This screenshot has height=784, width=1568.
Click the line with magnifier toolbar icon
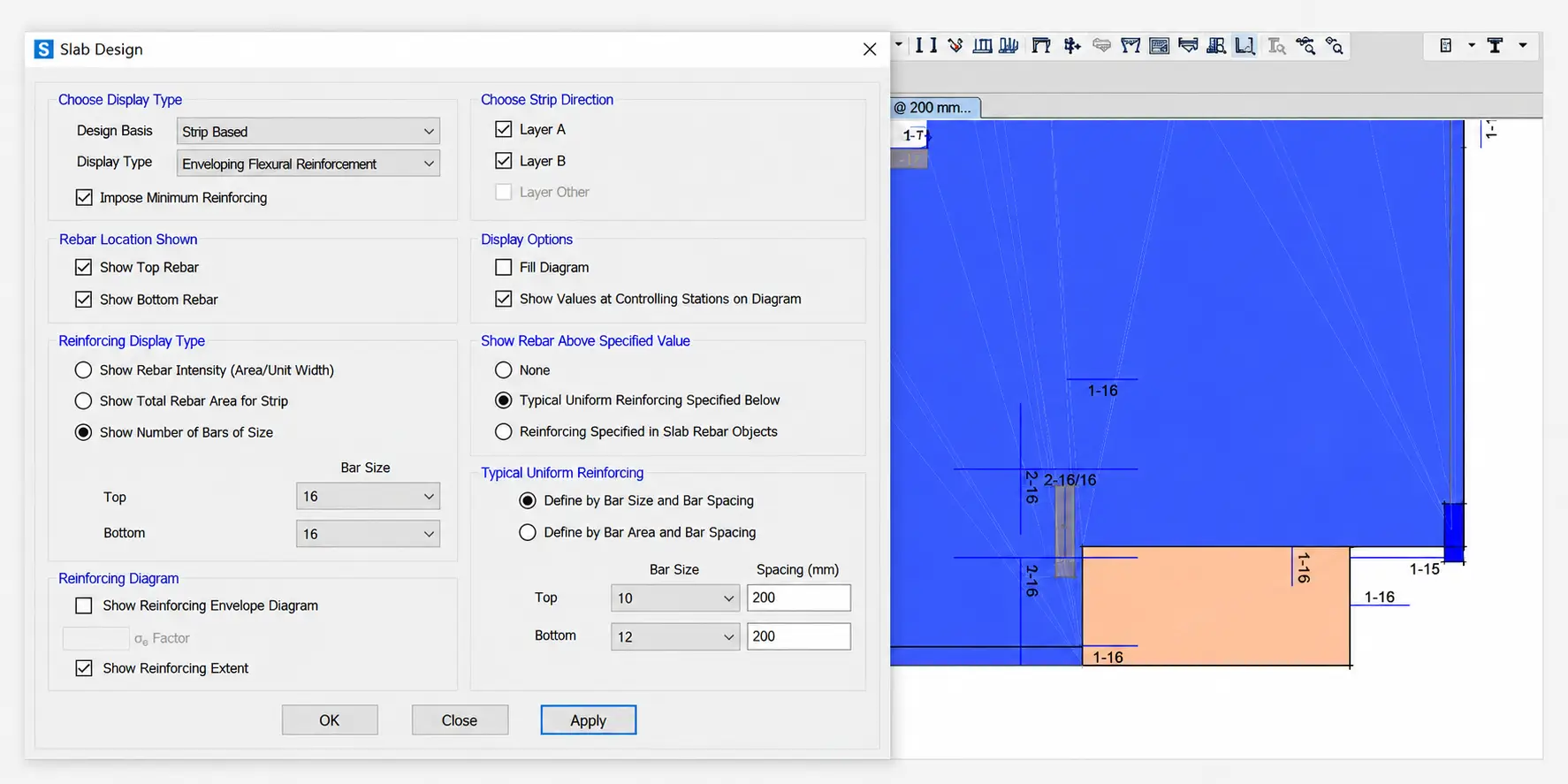coord(1305,45)
